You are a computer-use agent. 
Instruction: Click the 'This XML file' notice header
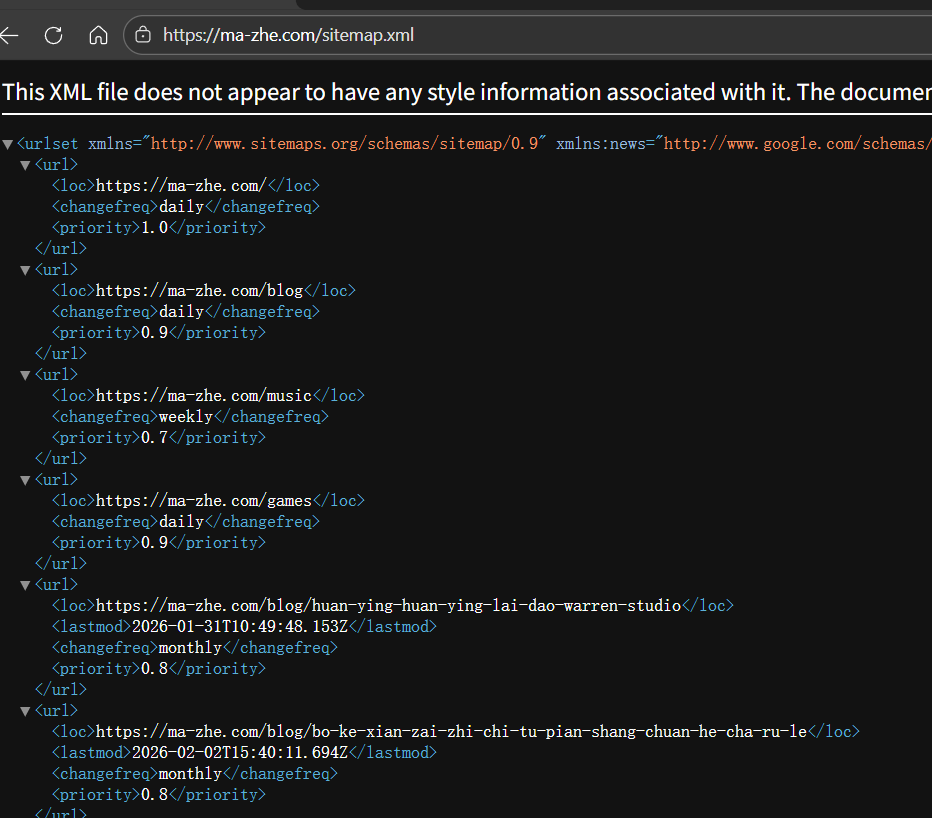click(x=466, y=92)
